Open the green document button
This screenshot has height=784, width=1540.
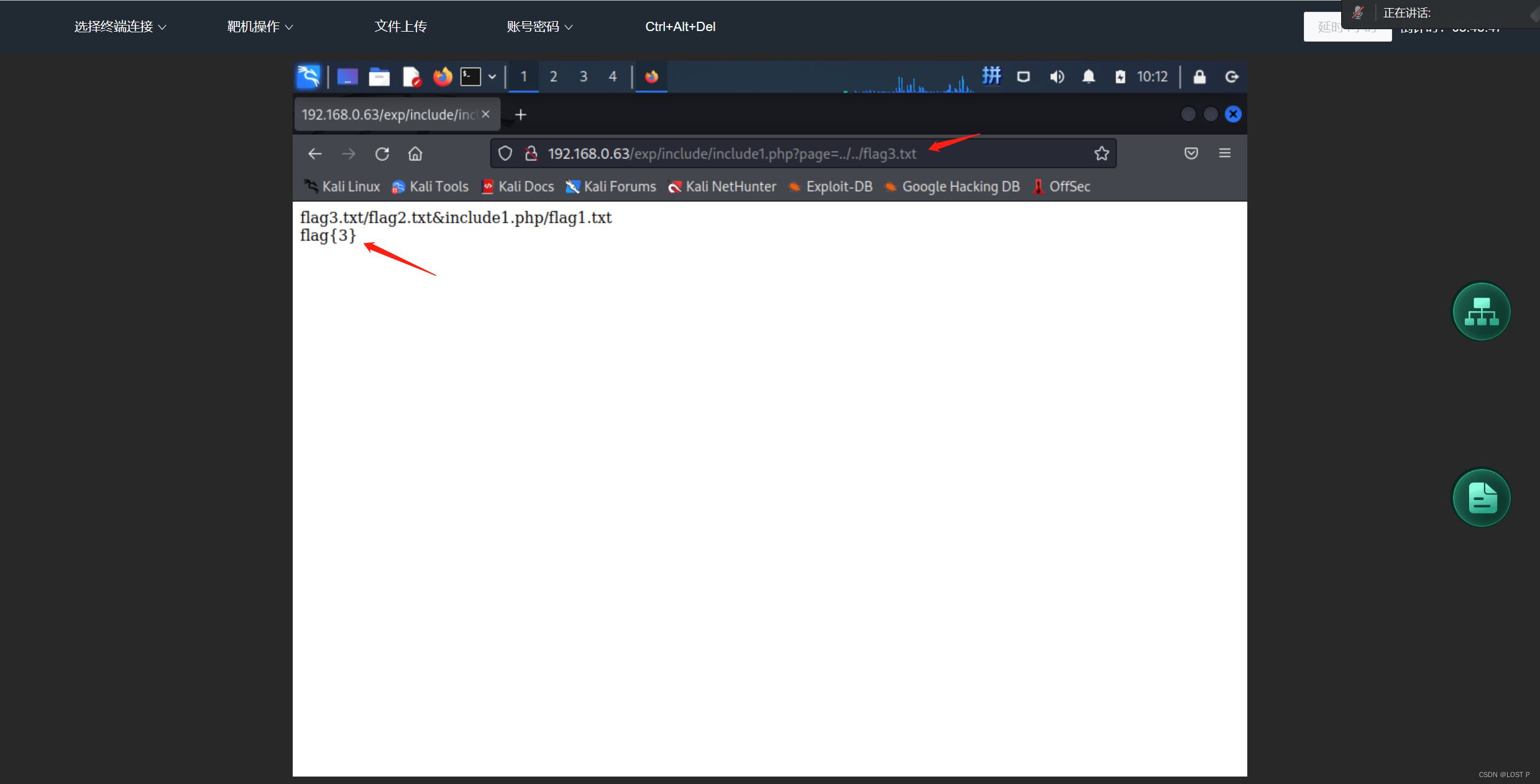1482,498
